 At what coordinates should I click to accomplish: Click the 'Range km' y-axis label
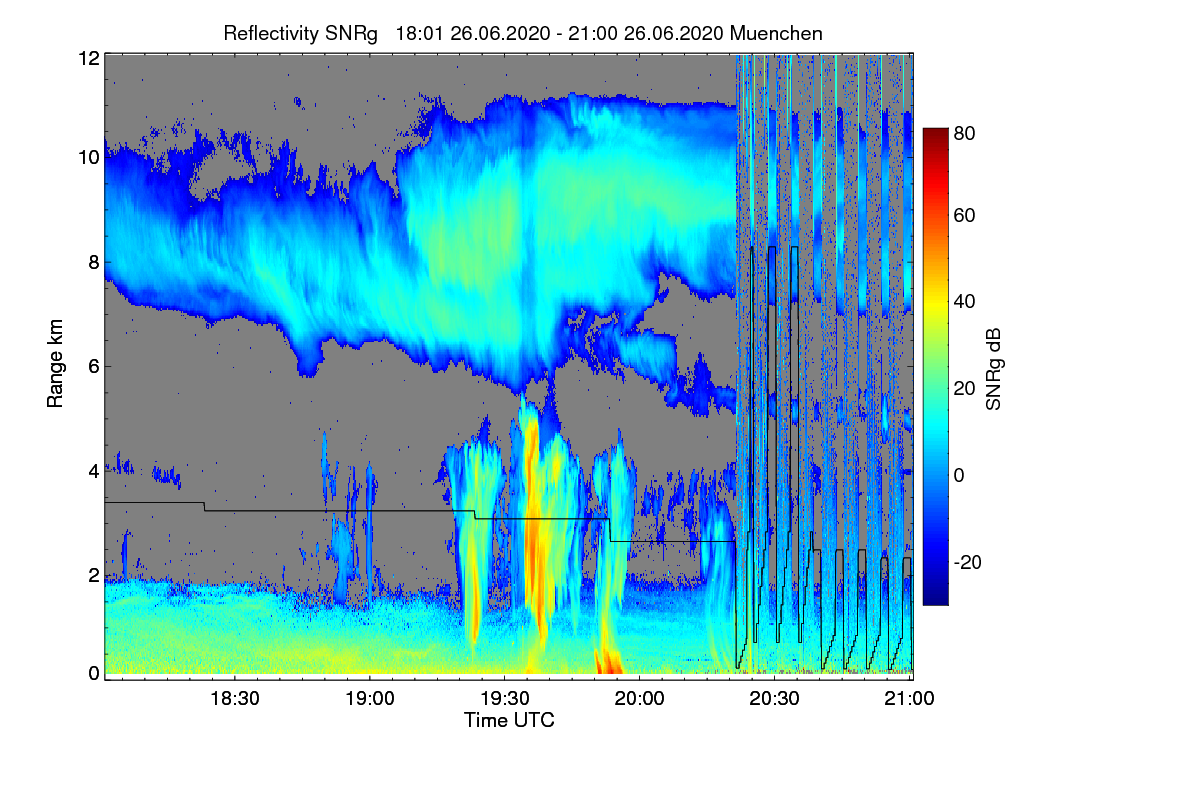[x=54, y=365]
